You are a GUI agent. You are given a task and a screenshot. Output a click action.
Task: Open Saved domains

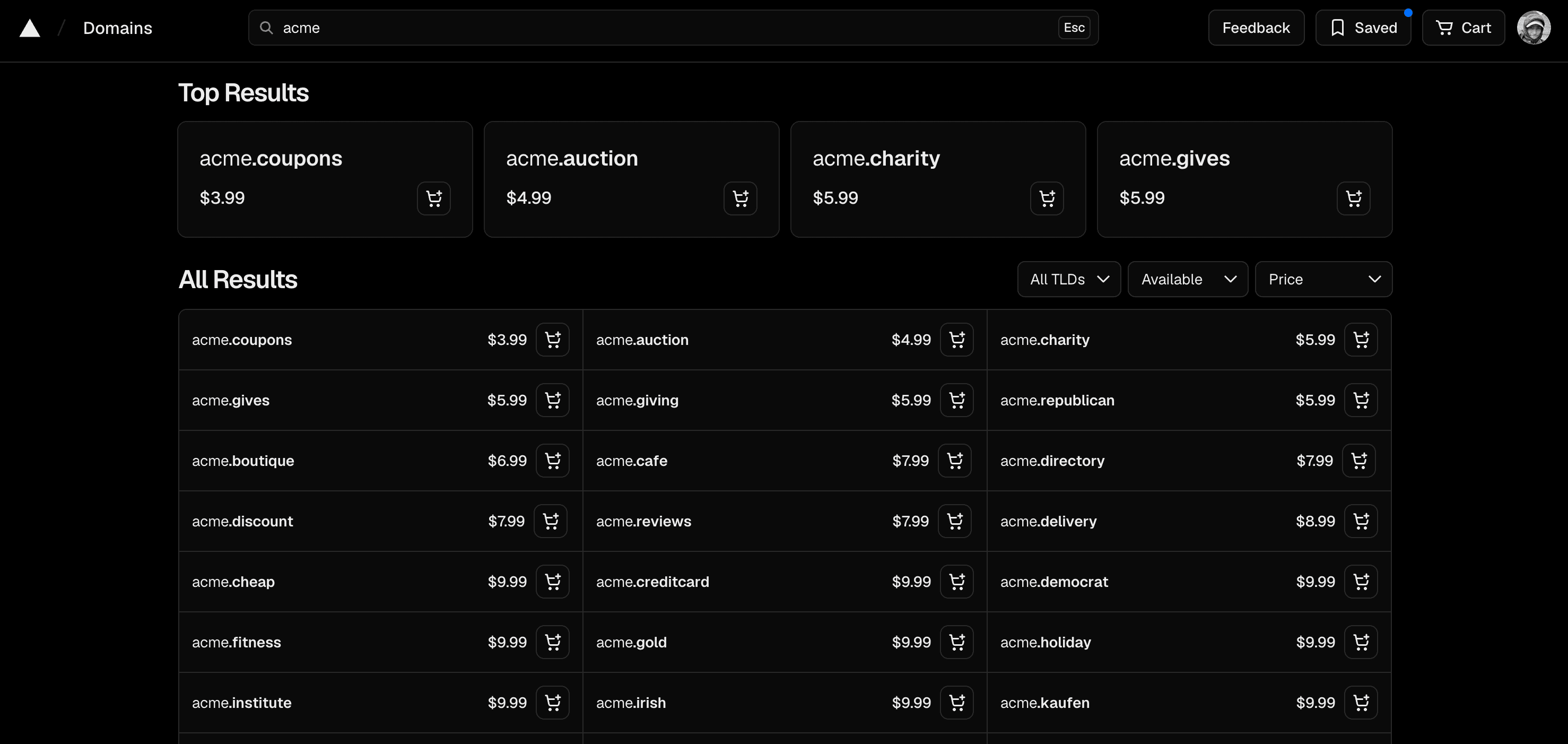coord(1363,28)
